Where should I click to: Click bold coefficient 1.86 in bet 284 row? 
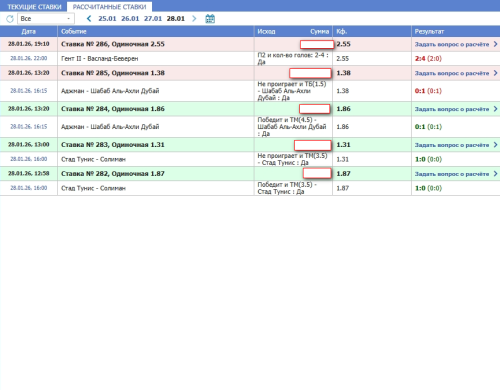pyautogui.click(x=343, y=109)
